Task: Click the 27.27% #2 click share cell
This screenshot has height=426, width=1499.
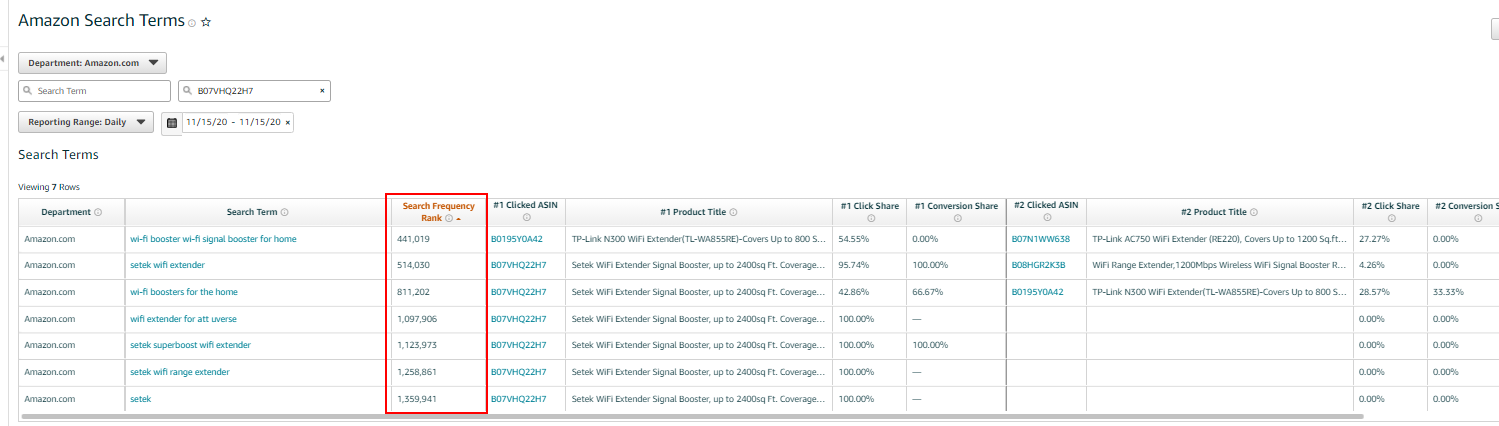Action: click(x=1373, y=239)
